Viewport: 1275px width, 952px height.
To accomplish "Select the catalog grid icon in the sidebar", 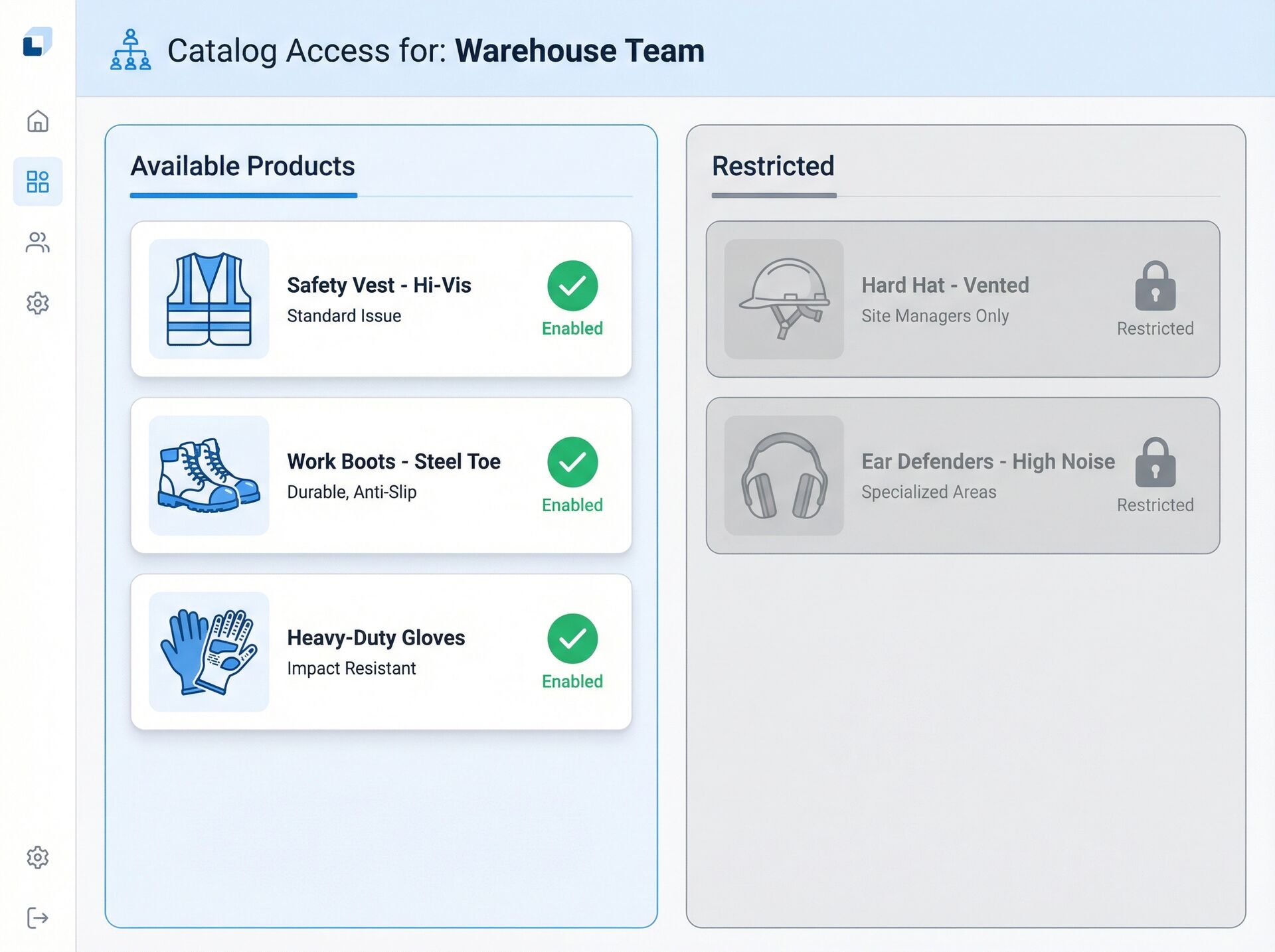I will click(x=38, y=182).
